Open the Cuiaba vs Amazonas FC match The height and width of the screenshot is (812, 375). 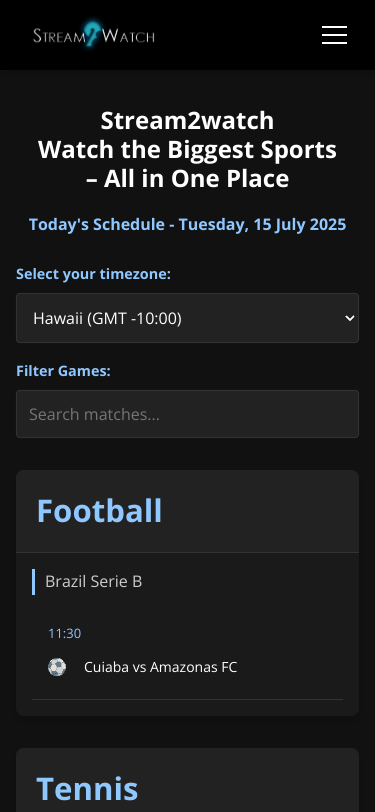tap(161, 667)
